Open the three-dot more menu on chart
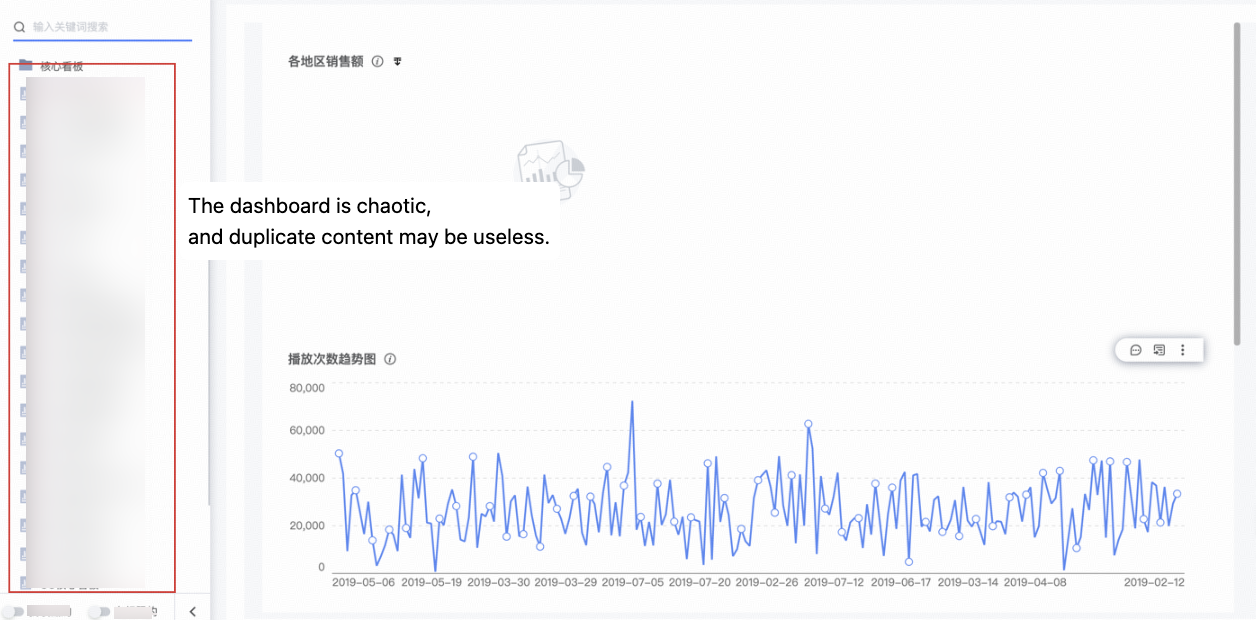The image size is (1256, 620). (x=1183, y=350)
